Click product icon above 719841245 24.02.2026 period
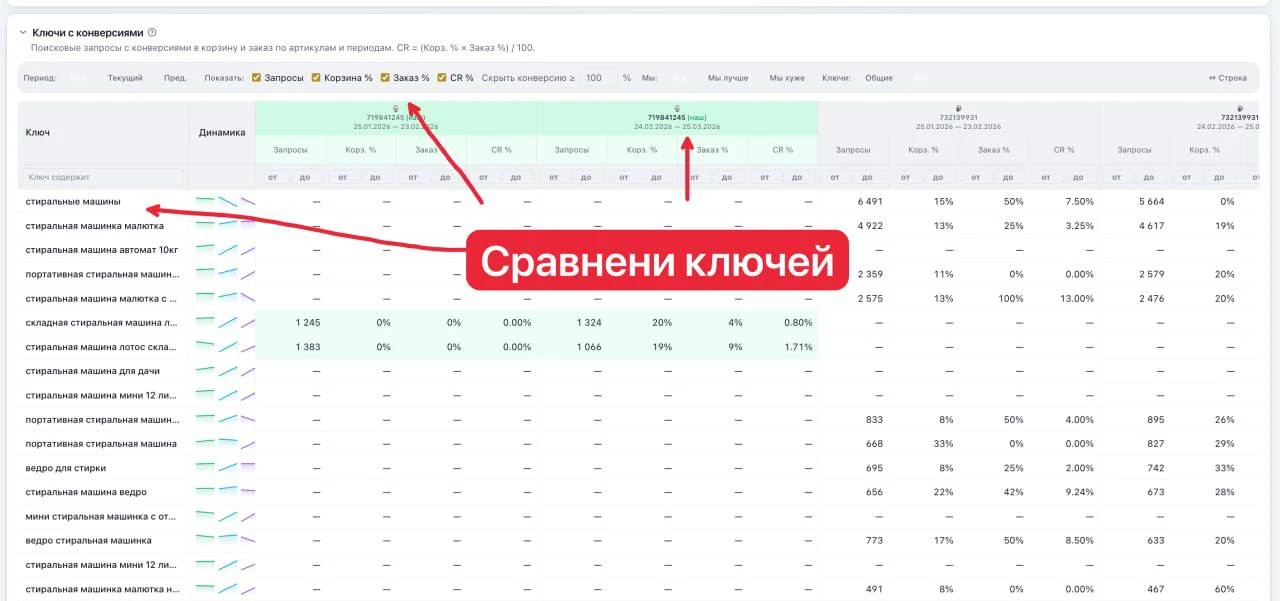 click(678, 108)
